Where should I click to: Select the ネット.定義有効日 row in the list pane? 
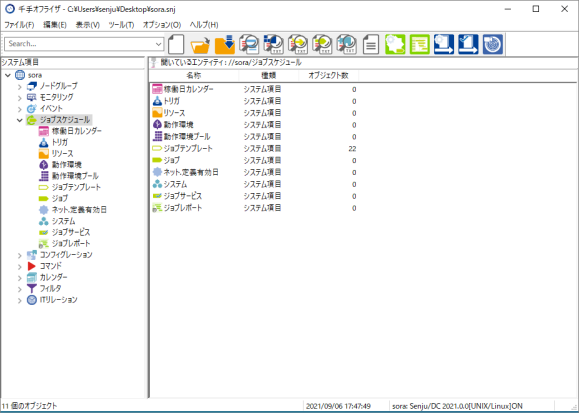254,172
